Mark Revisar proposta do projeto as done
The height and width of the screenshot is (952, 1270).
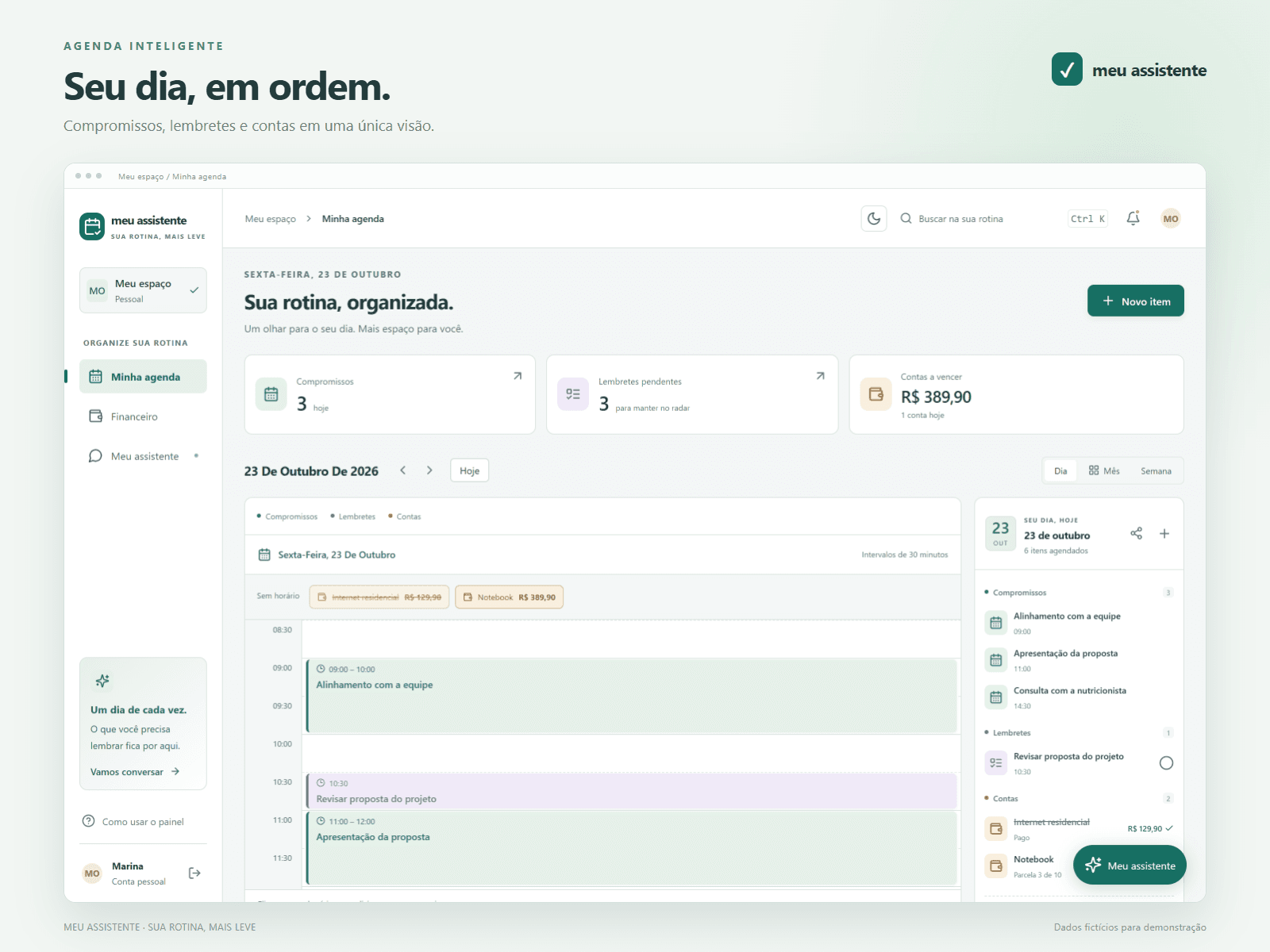point(1166,763)
